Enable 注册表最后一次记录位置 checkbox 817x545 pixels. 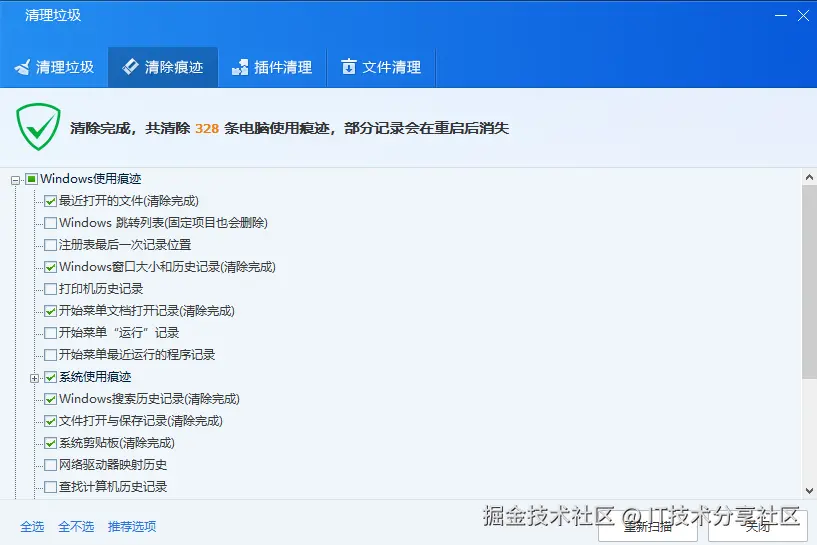click(x=51, y=245)
